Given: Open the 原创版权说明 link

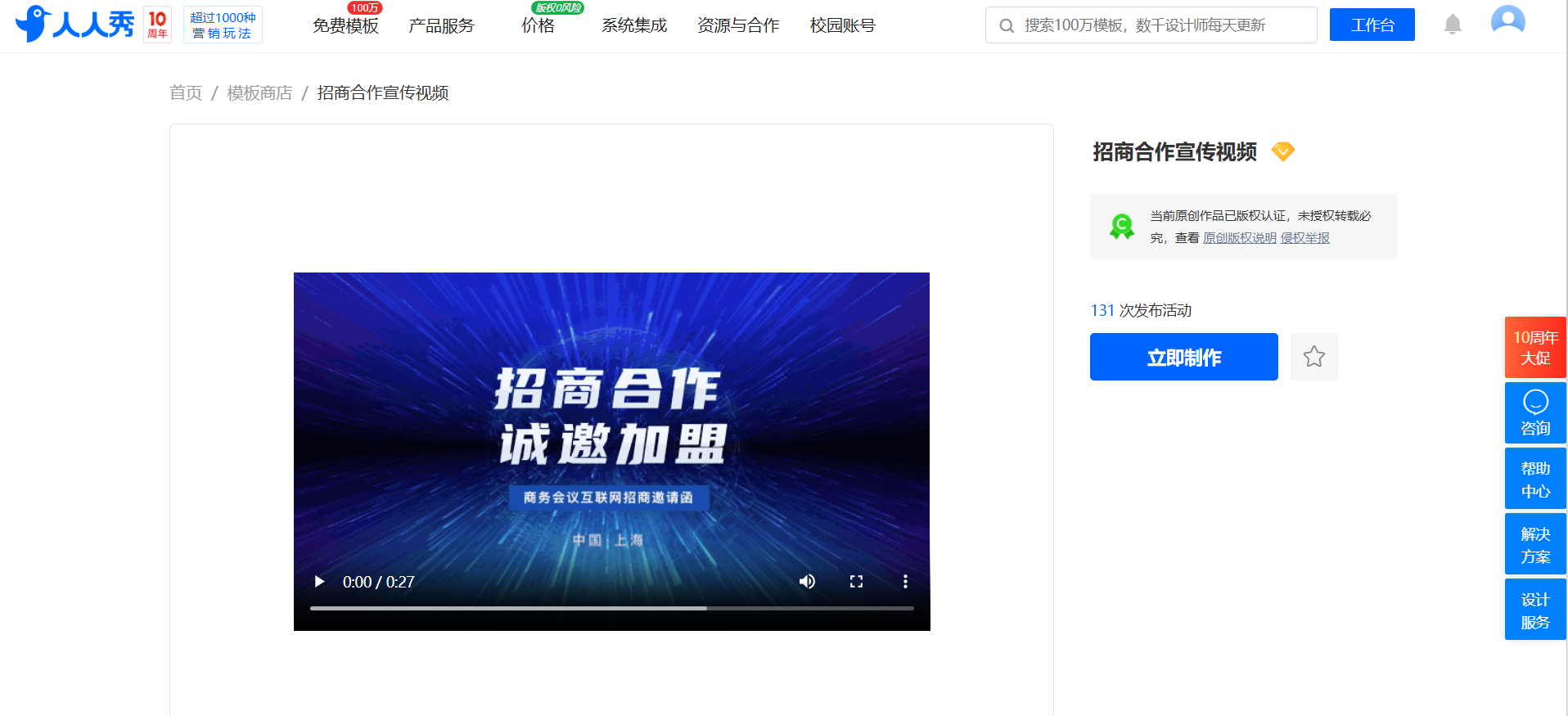Looking at the screenshot, I should click(1240, 238).
